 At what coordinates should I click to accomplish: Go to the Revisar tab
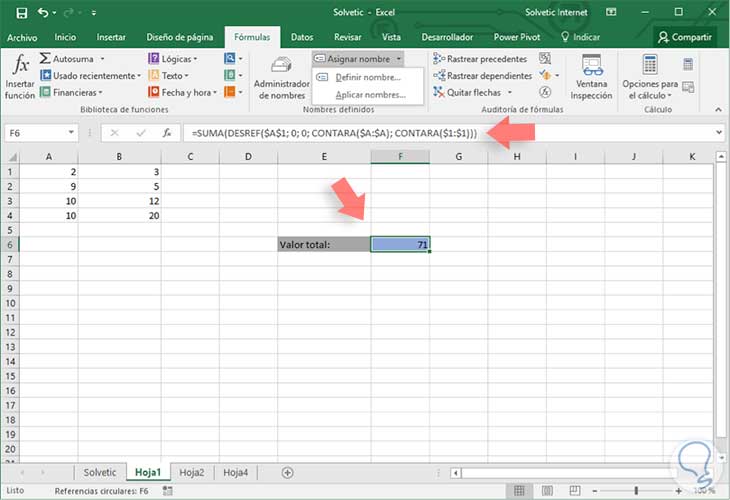tap(348, 37)
